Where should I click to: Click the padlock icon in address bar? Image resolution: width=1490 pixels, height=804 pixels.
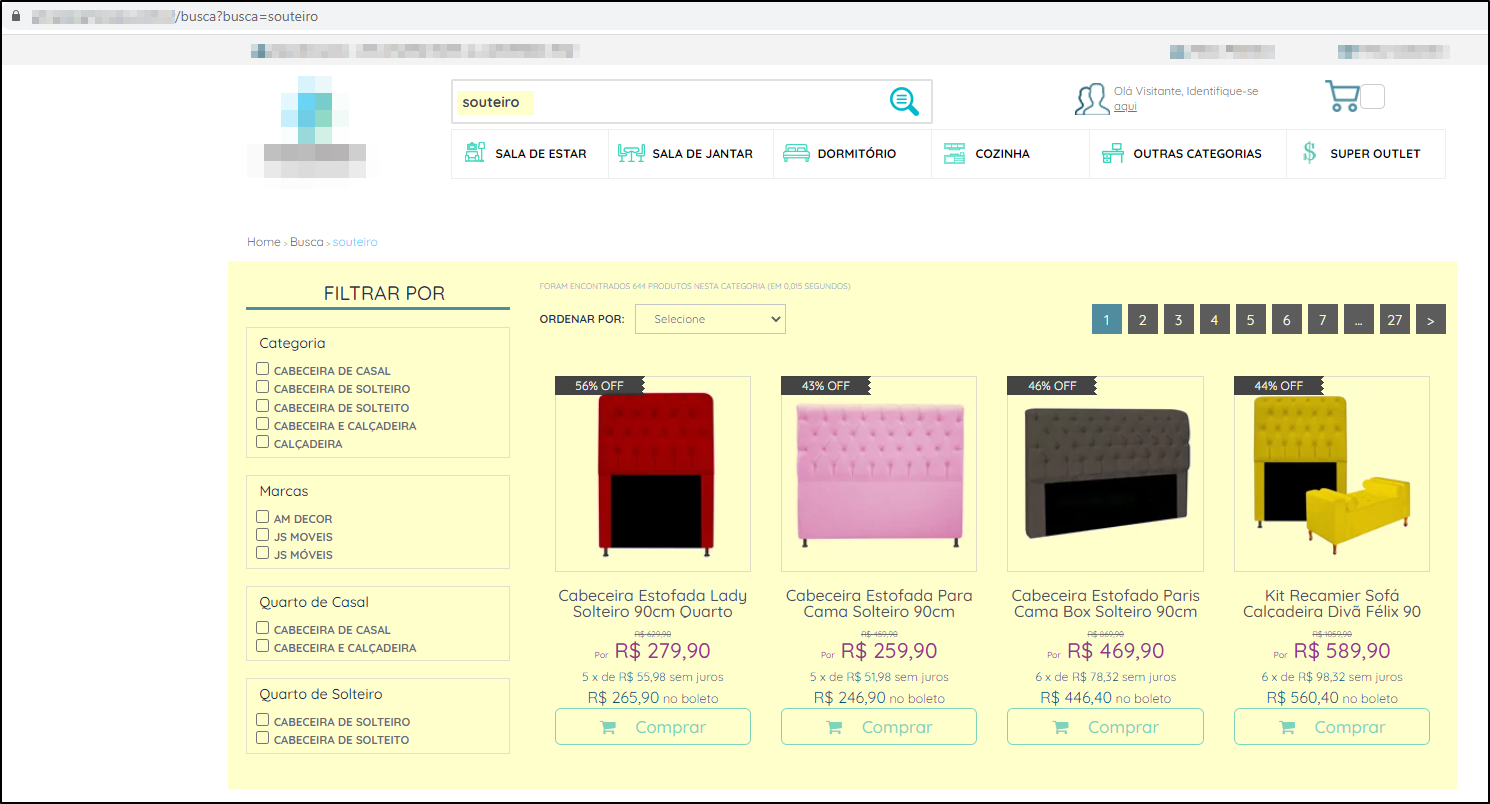[15, 16]
